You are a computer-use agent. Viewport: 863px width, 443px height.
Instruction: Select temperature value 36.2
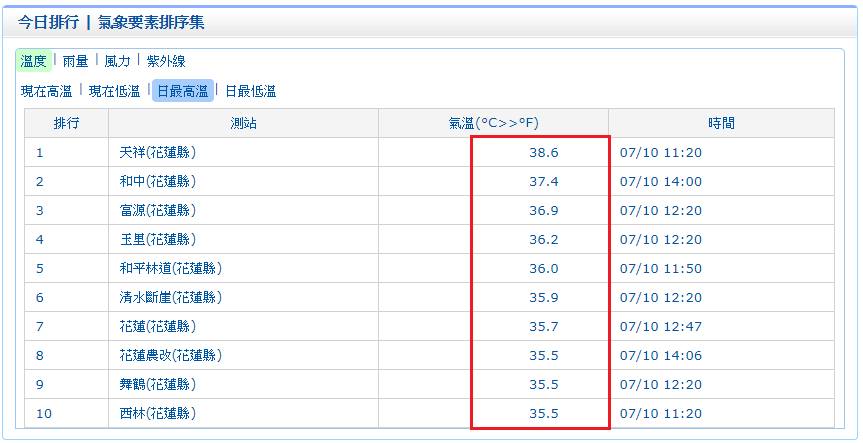[x=544, y=240]
